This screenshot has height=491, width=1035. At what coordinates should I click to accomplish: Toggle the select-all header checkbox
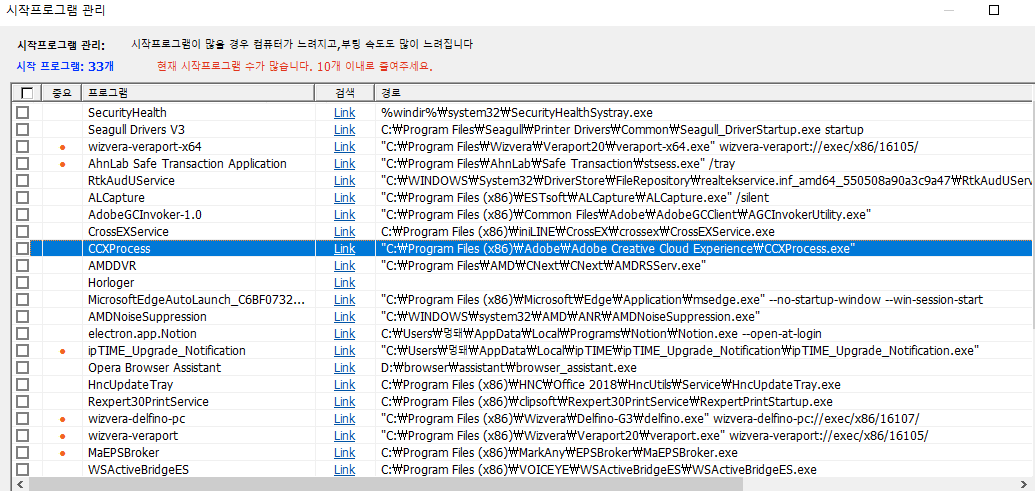tap(26, 92)
